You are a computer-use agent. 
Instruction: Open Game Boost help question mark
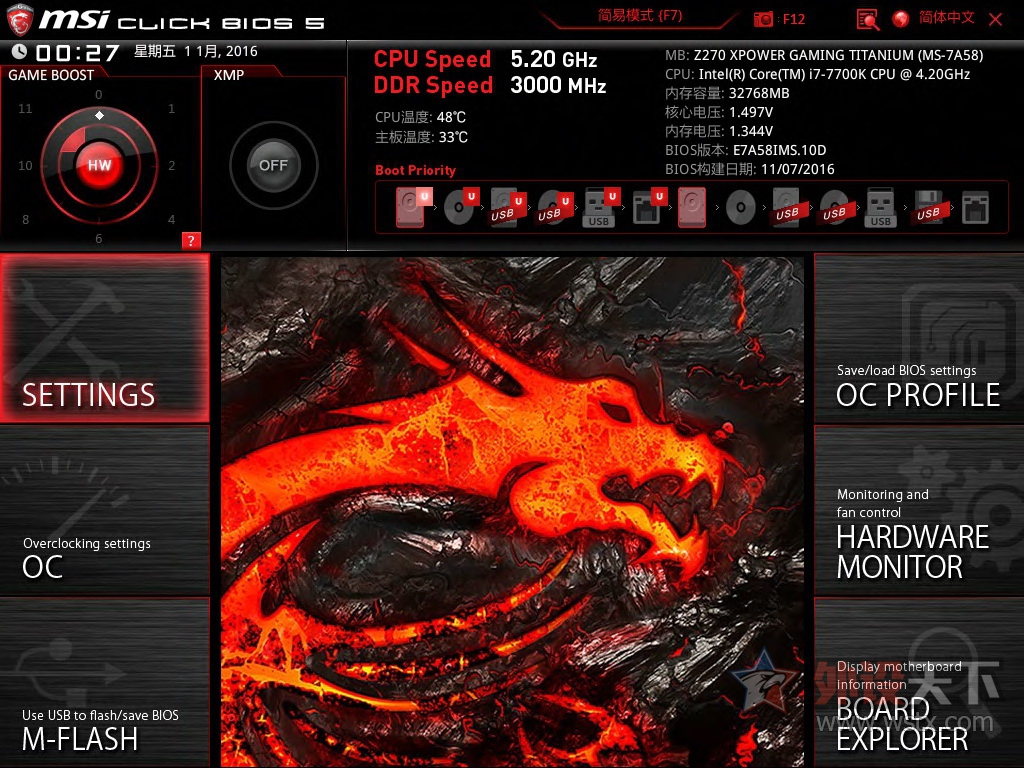(x=191, y=240)
